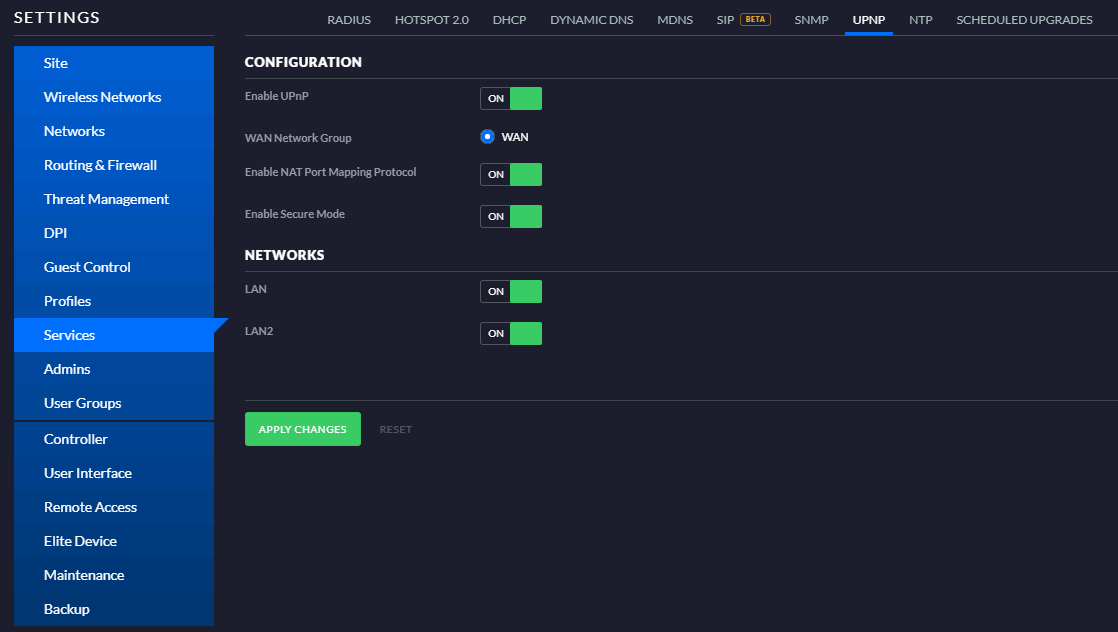Open the Scheduled Upgrades tab

[x=1024, y=20]
